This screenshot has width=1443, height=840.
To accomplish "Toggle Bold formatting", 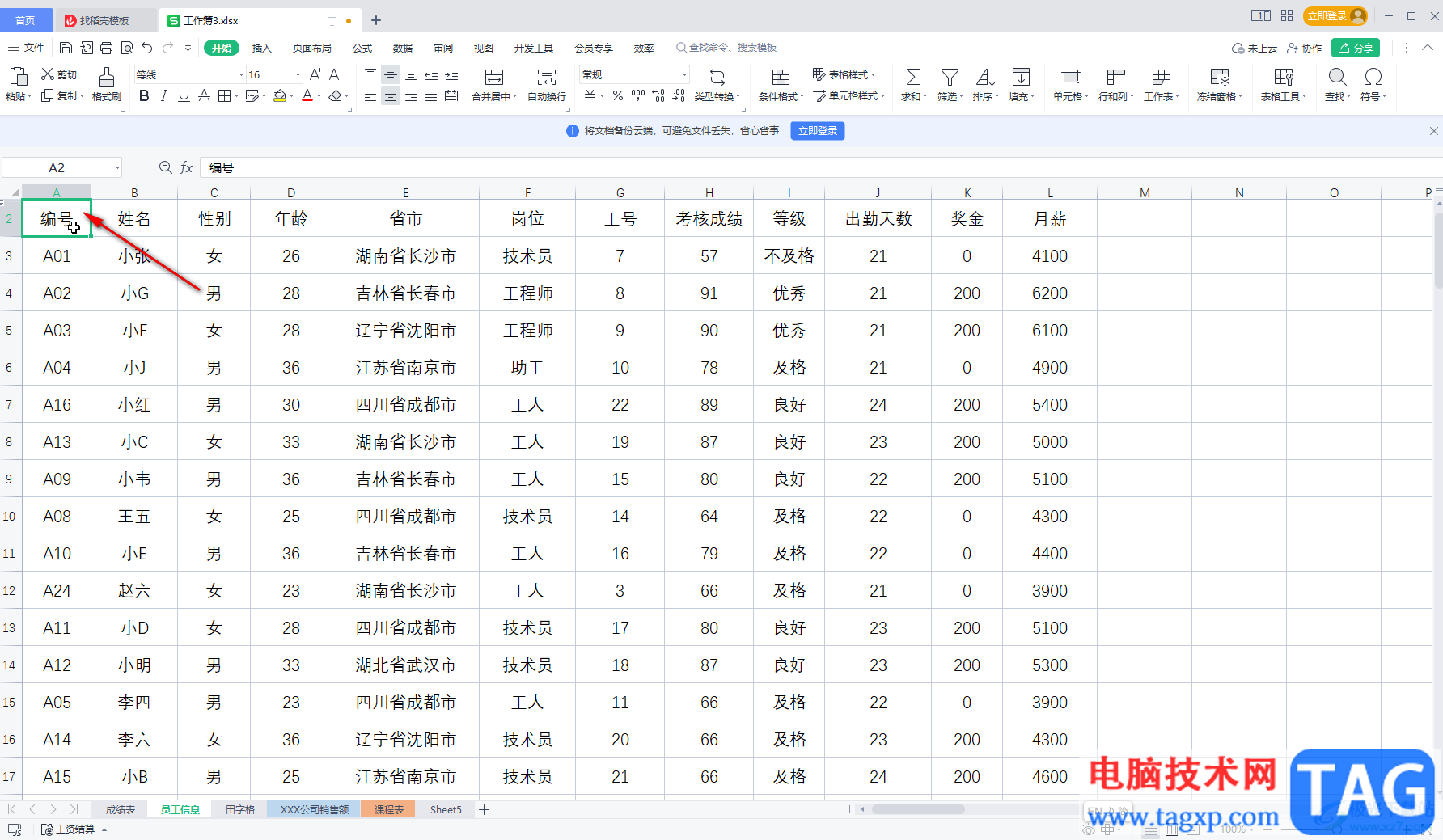I will pyautogui.click(x=144, y=95).
